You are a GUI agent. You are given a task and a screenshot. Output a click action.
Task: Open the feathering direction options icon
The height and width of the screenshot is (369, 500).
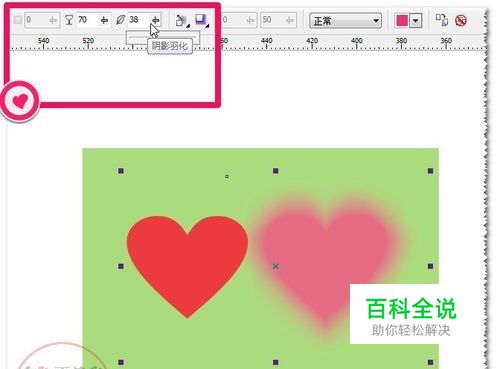pos(181,20)
